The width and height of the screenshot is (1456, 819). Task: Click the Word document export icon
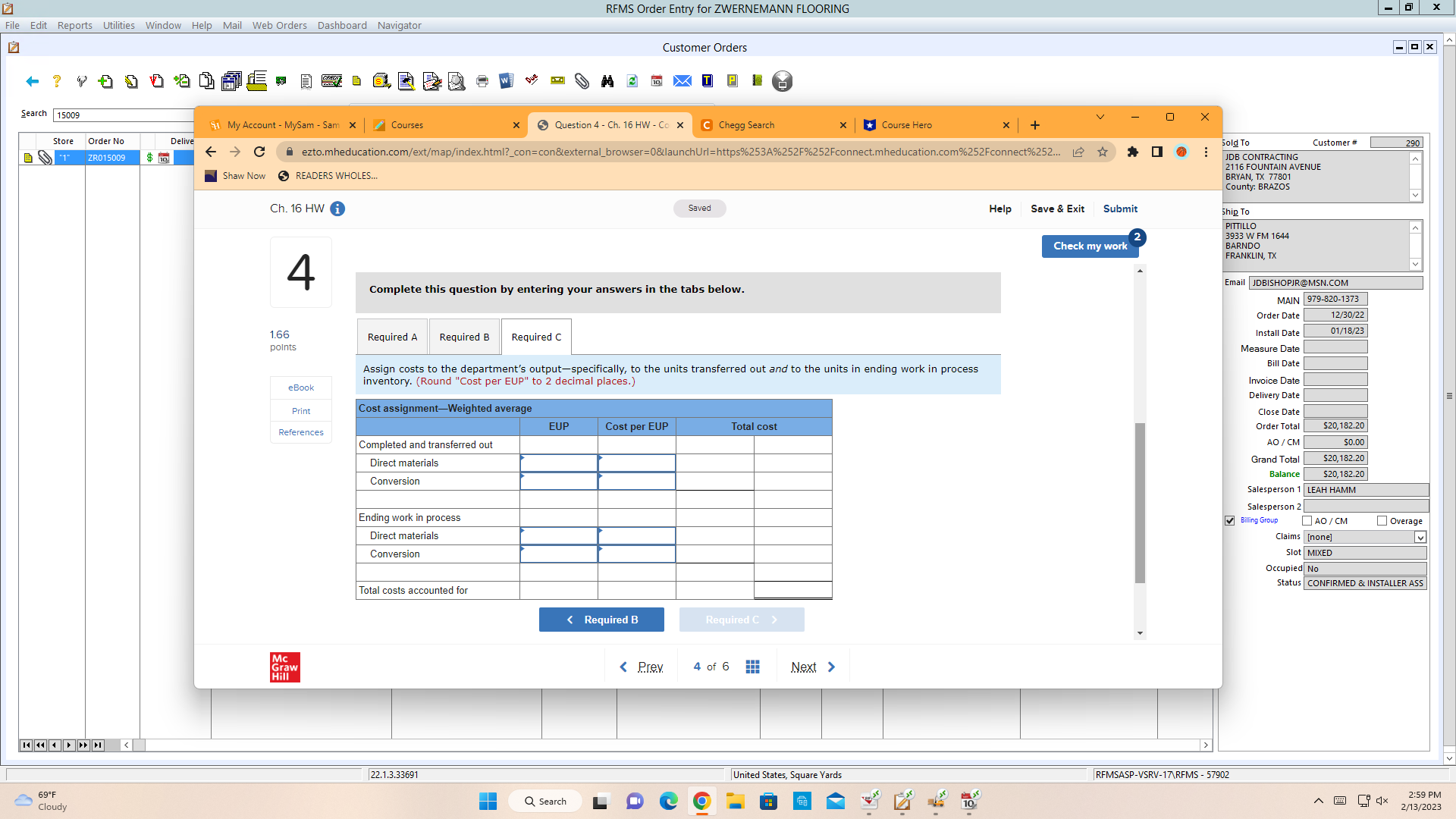tap(507, 80)
